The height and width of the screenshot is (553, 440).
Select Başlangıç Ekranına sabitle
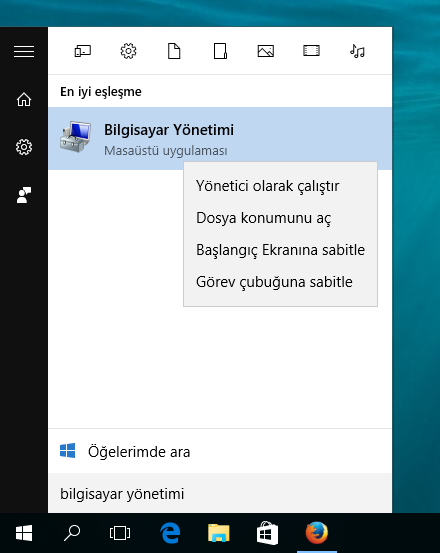(x=280, y=250)
